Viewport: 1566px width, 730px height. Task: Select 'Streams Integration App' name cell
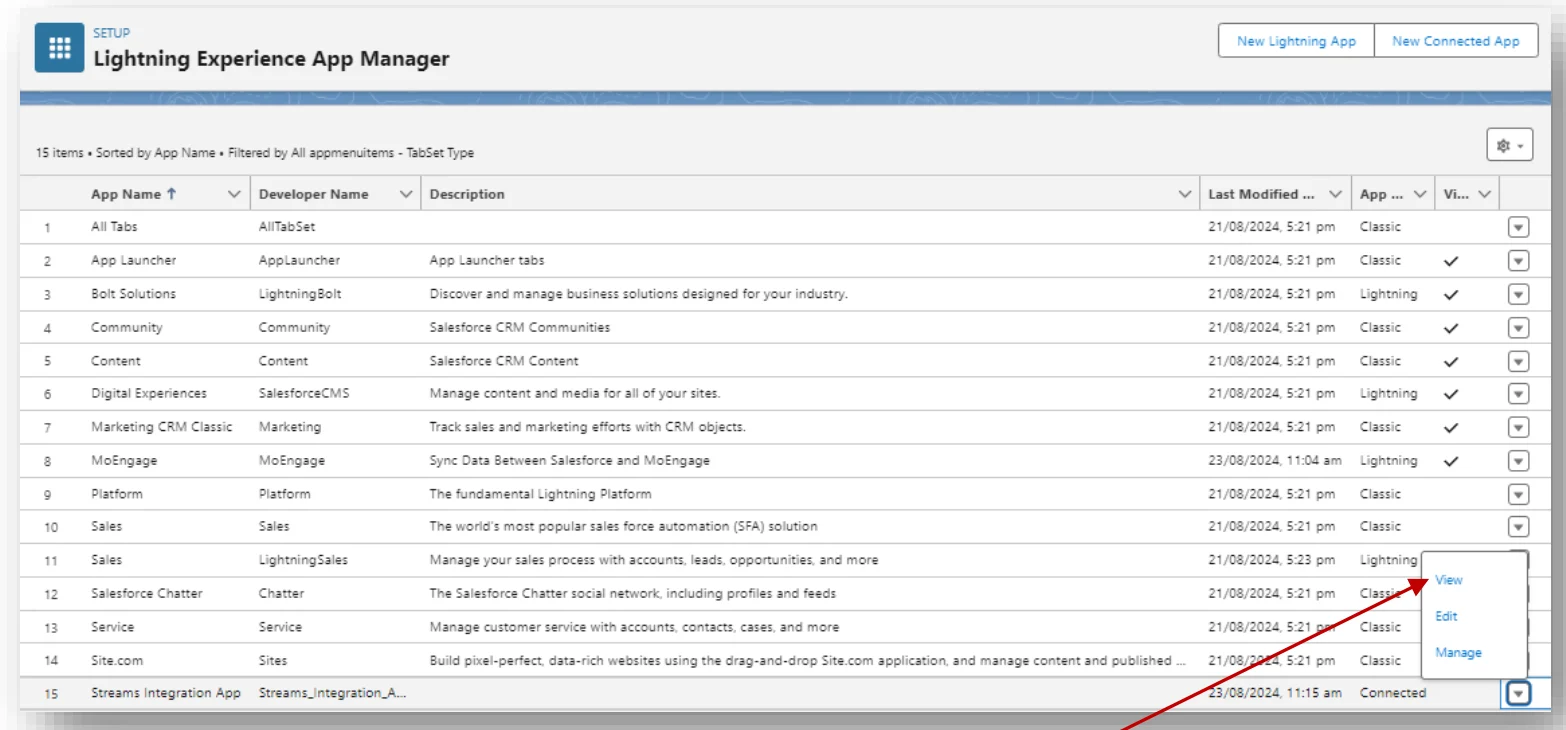166,693
